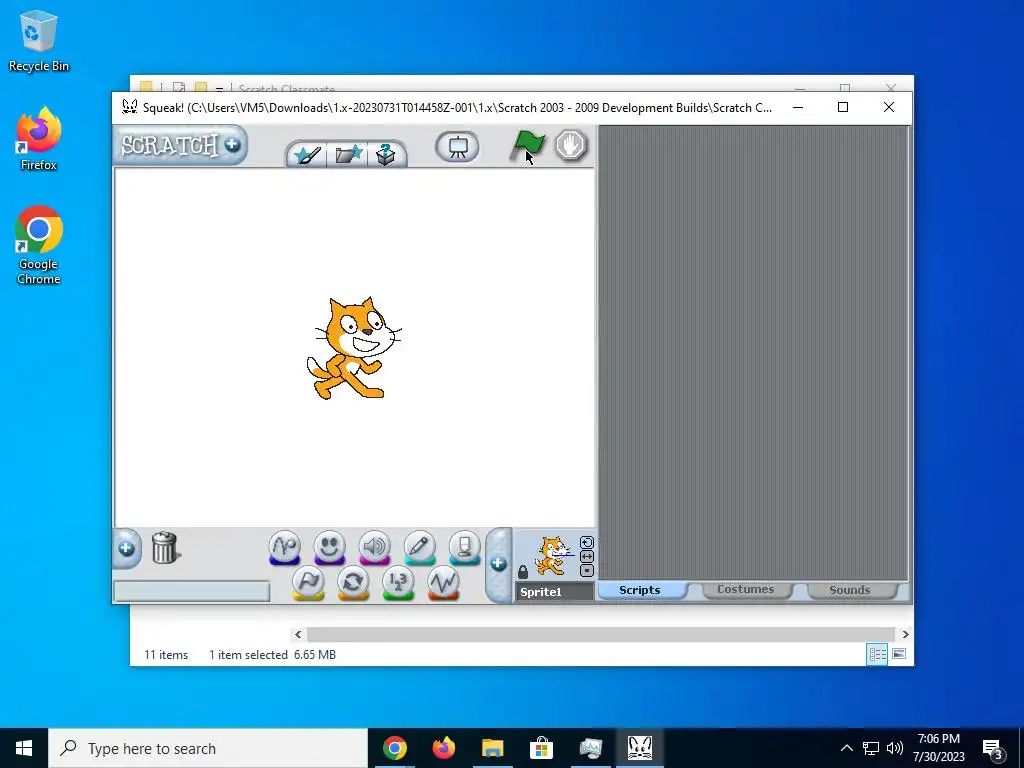Screen dimensions: 1024x768
Task: Open the Numbers 123 category bubble
Action: coord(398,583)
